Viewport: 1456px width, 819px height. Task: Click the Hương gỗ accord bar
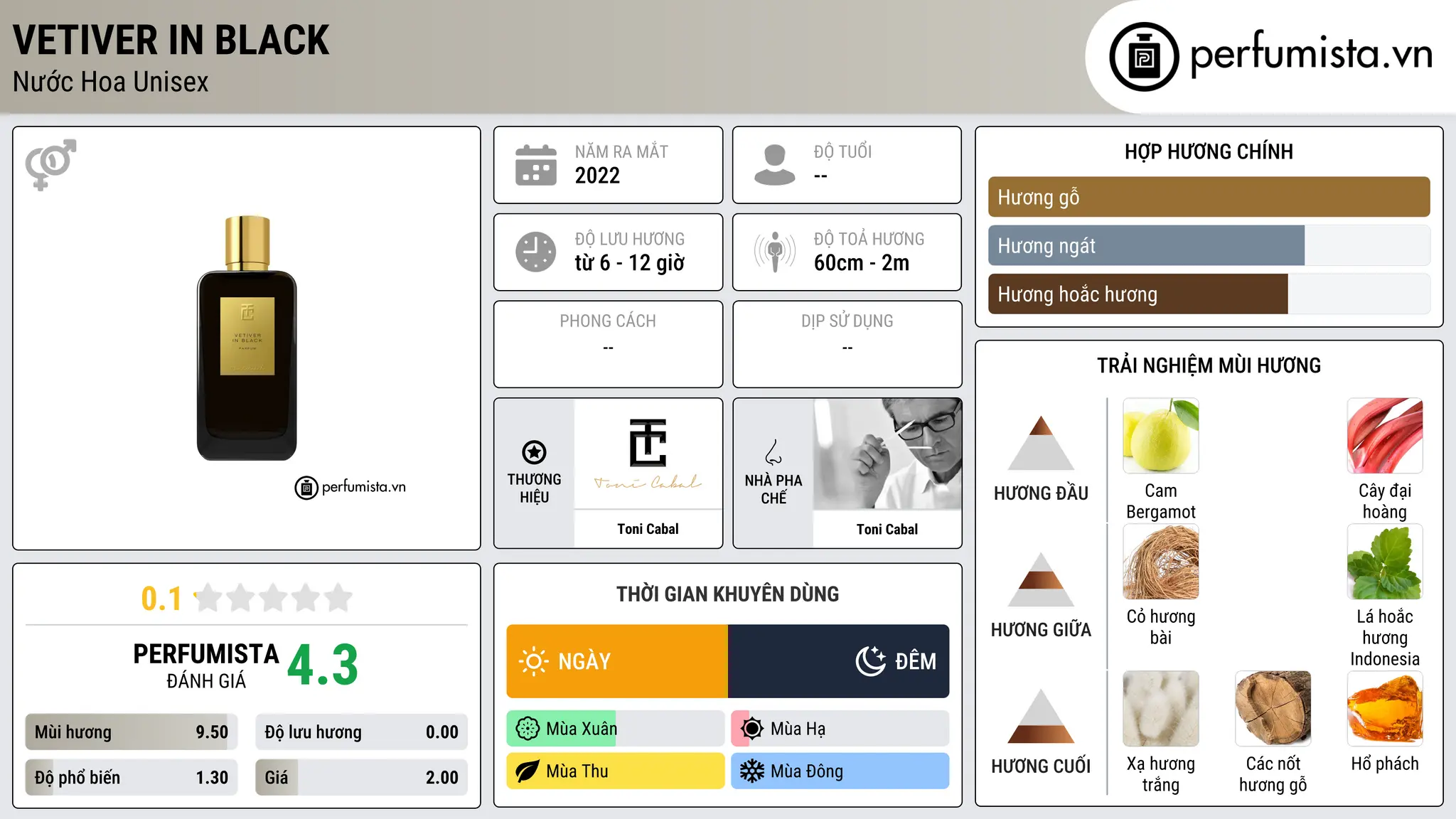(x=1209, y=197)
